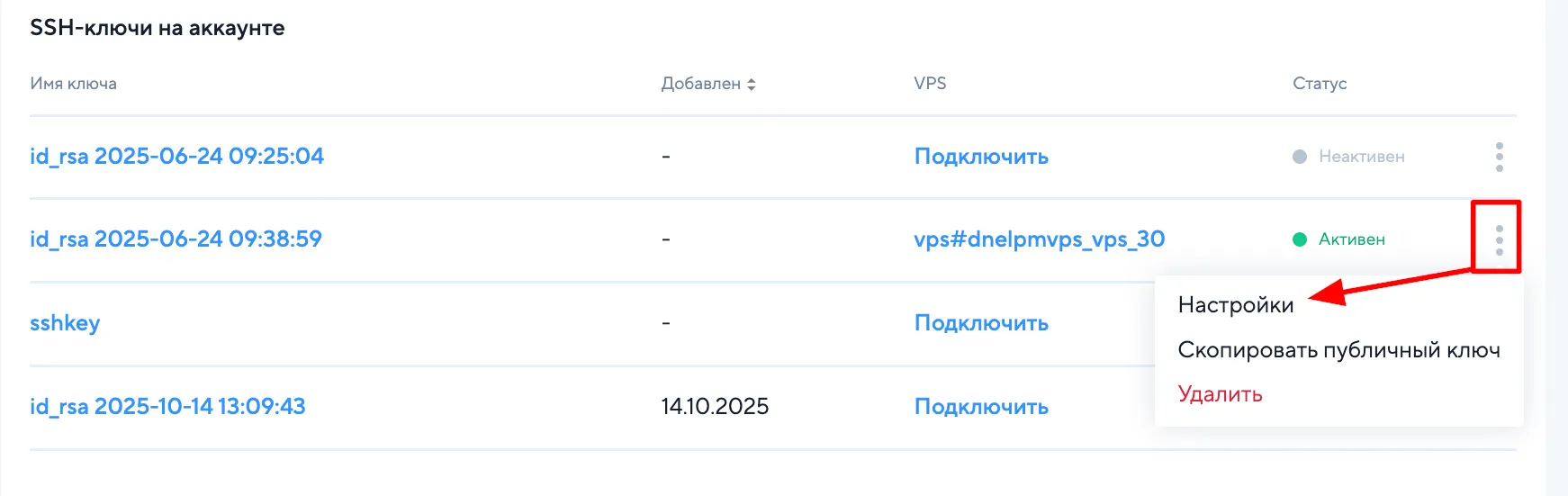This screenshot has width=1568, height=496.
Task: Click the gray Неактивен status dot
Action: pyautogui.click(x=1300, y=157)
